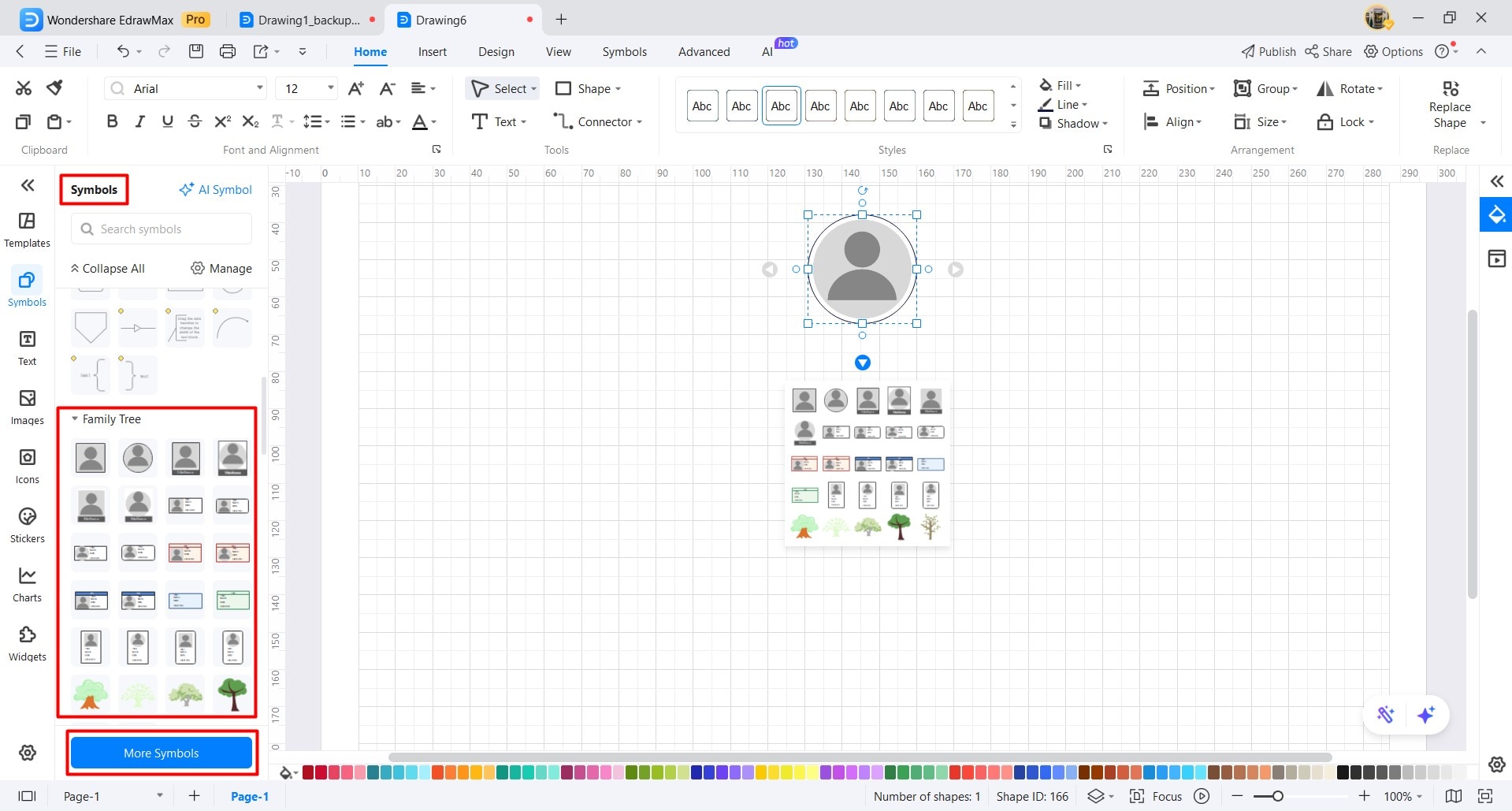Click the More Symbols button

[161, 753]
